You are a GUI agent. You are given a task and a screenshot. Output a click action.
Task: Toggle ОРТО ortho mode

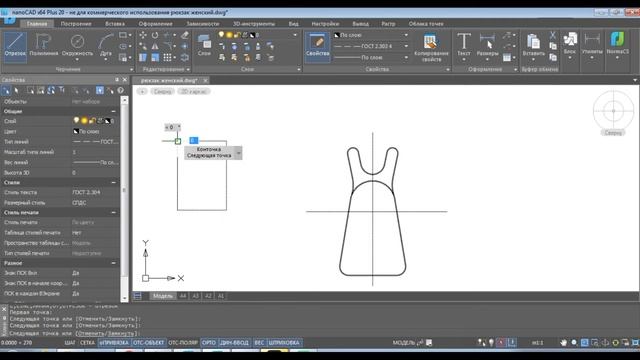[209, 342]
